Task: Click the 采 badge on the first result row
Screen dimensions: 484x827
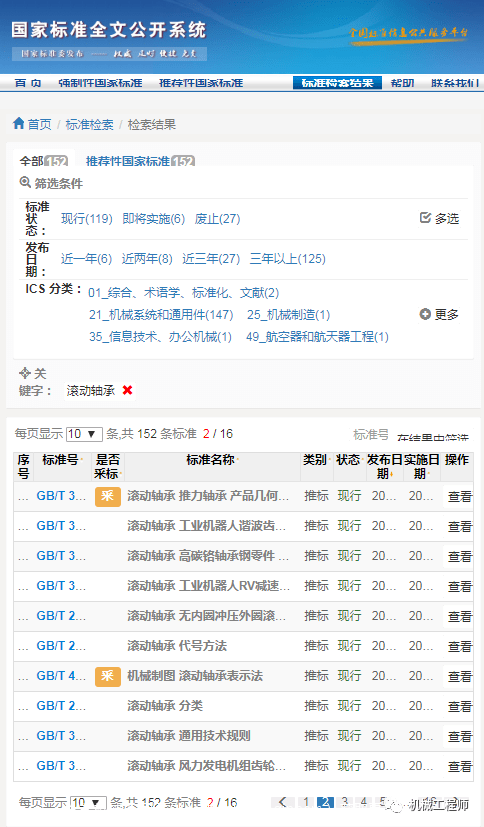Action: 108,496
